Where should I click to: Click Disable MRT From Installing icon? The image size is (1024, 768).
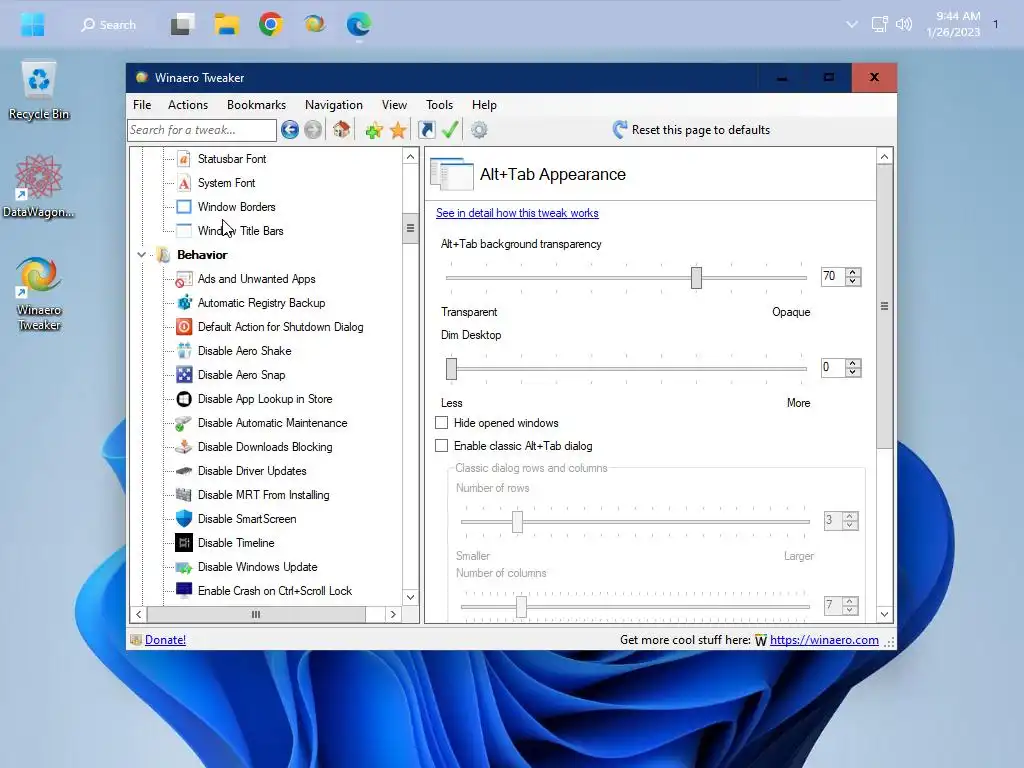click(x=184, y=495)
